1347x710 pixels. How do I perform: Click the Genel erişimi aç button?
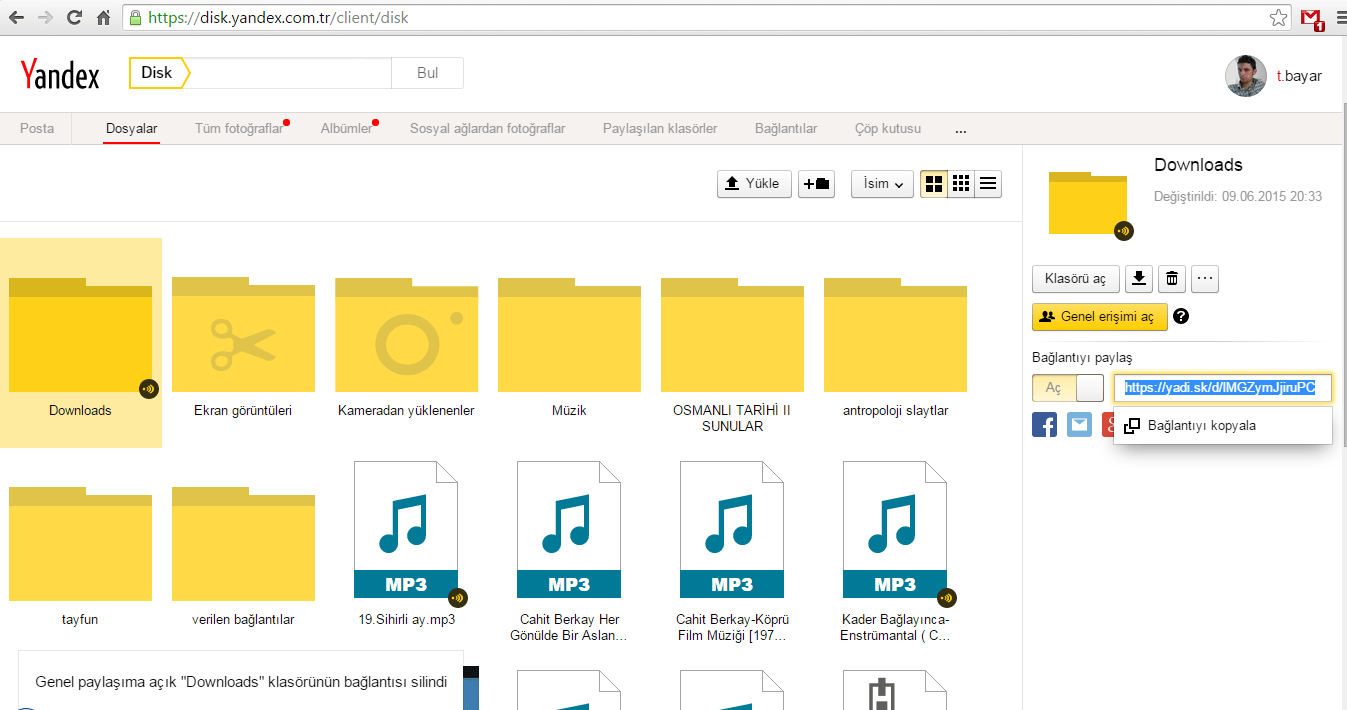coord(1099,317)
